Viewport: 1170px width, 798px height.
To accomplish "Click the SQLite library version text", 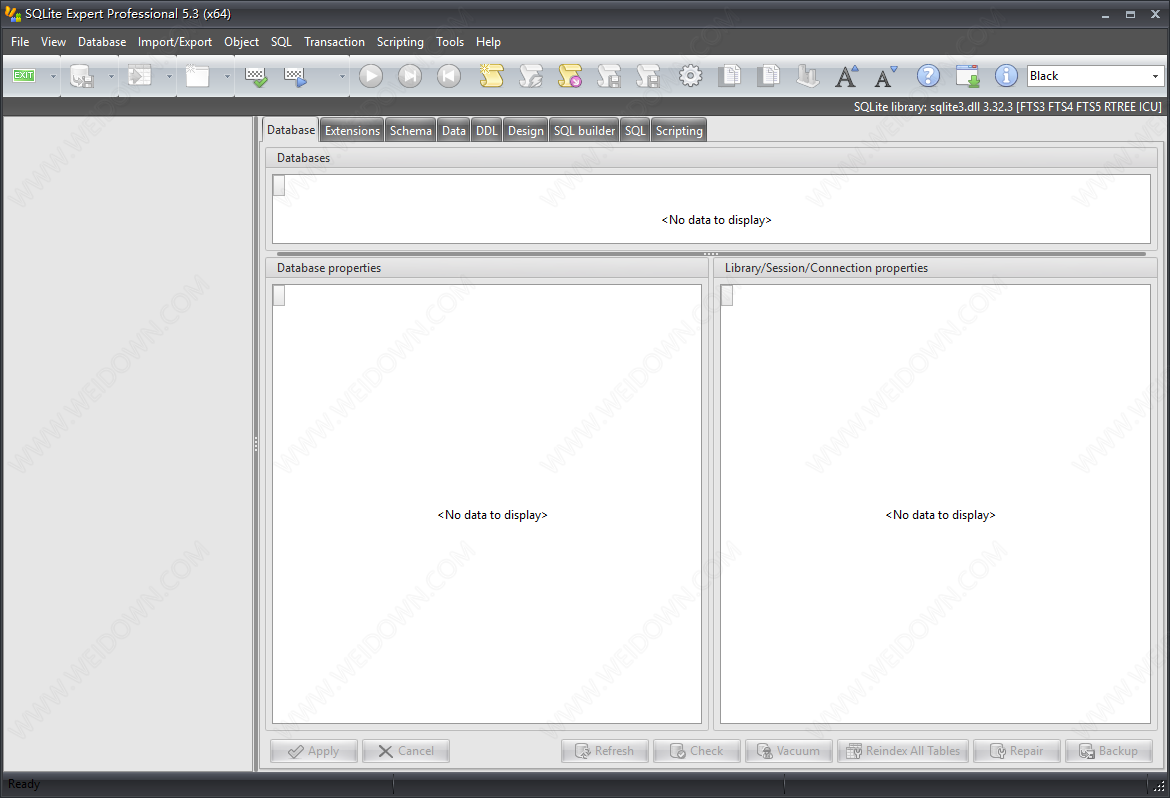I will click(1007, 107).
